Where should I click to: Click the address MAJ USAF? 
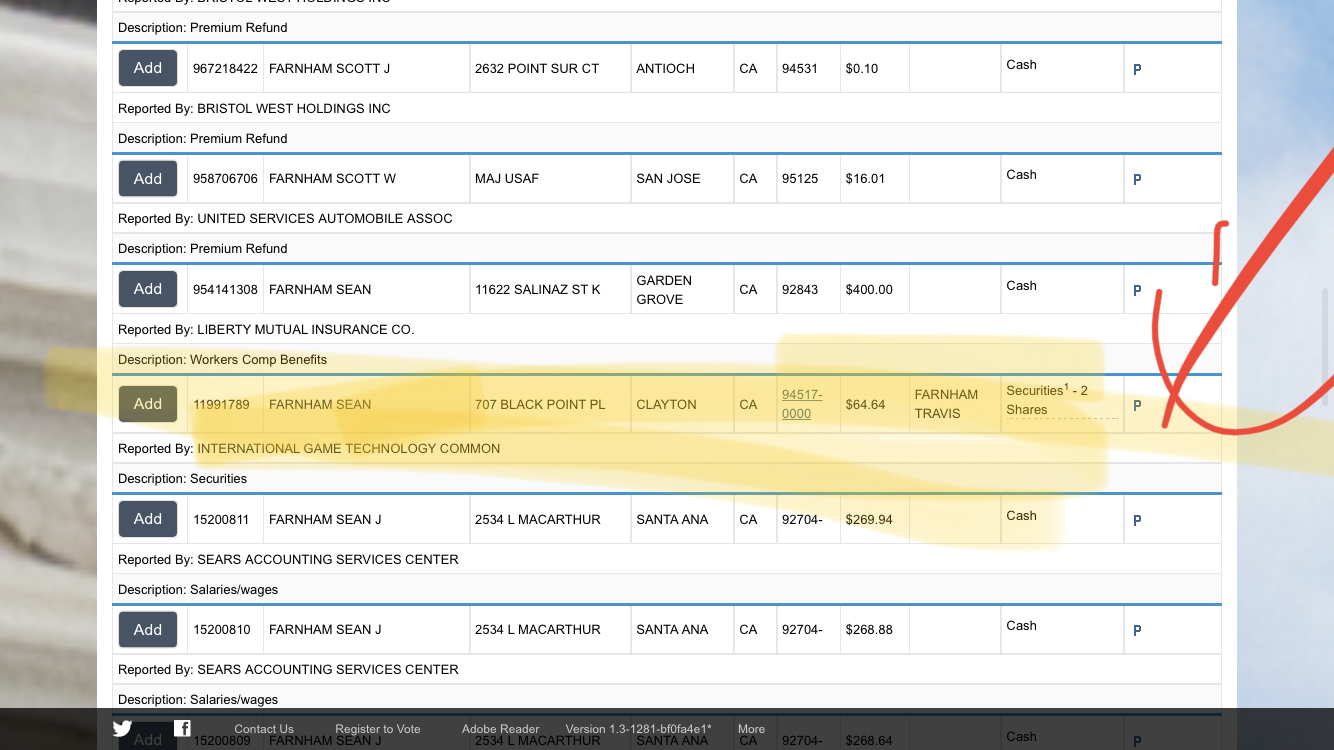click(507, 178)
